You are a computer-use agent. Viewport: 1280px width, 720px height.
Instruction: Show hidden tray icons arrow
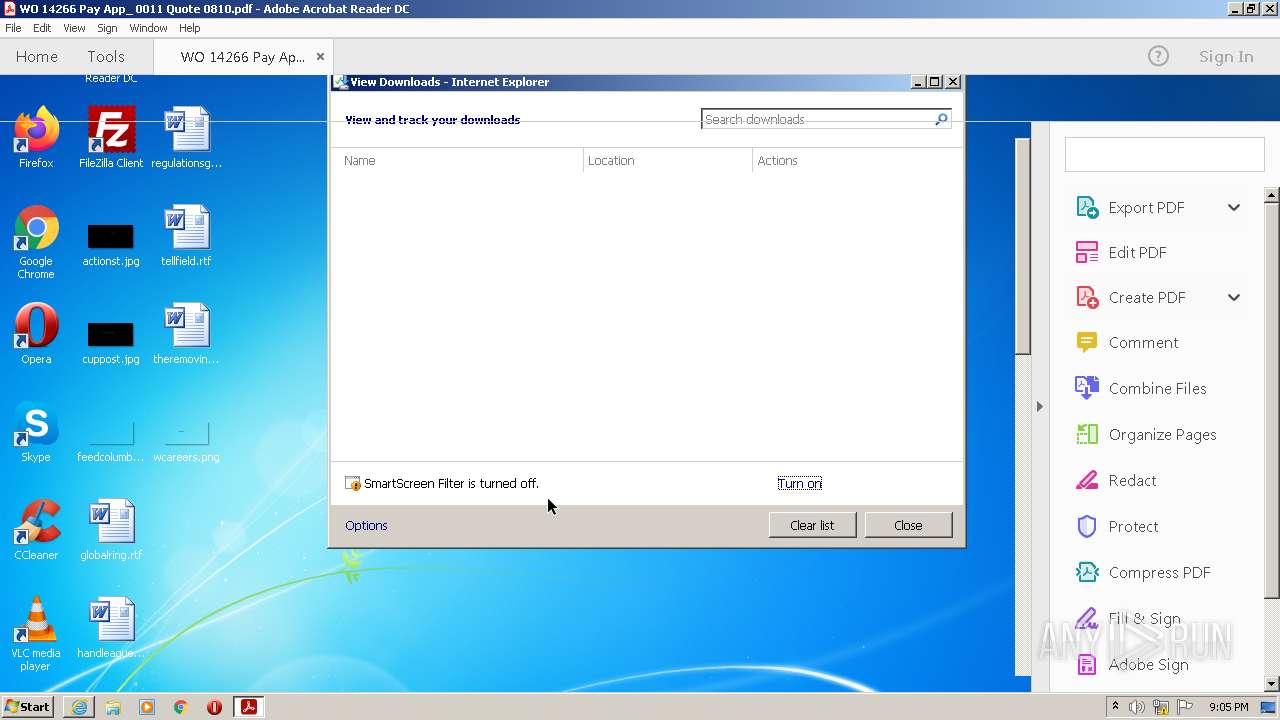coord(1116,707)
